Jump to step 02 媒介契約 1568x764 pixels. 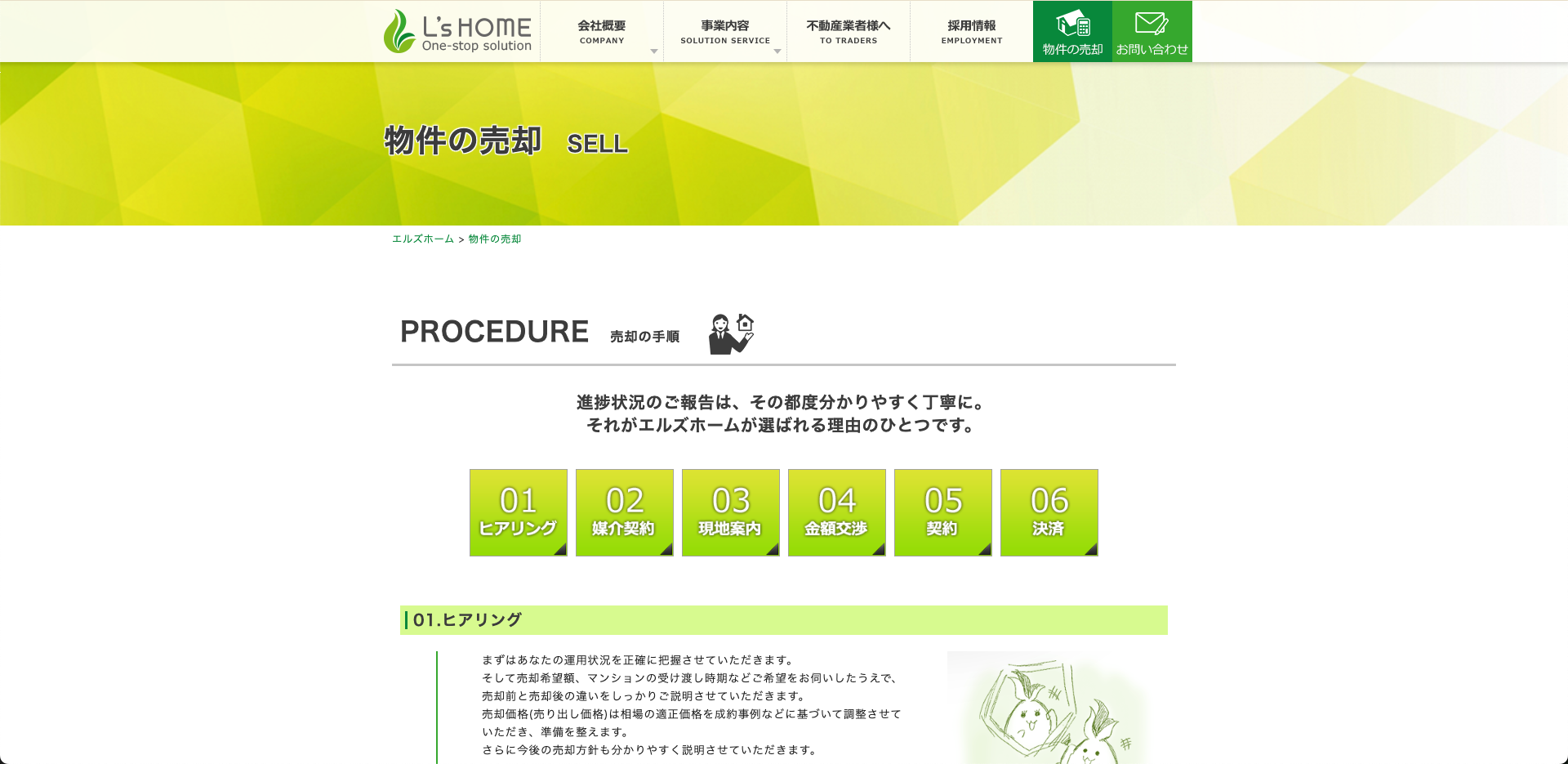click(x=625, y=512)
